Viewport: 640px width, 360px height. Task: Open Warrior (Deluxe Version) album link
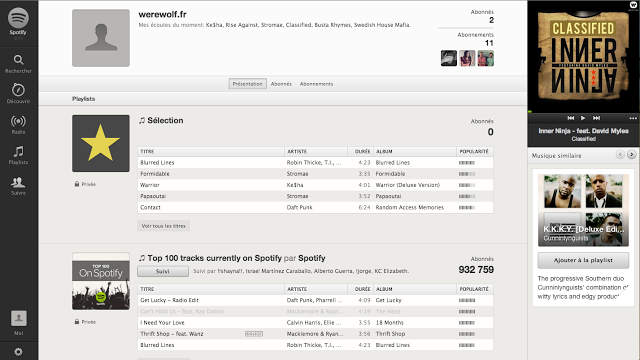408,185
